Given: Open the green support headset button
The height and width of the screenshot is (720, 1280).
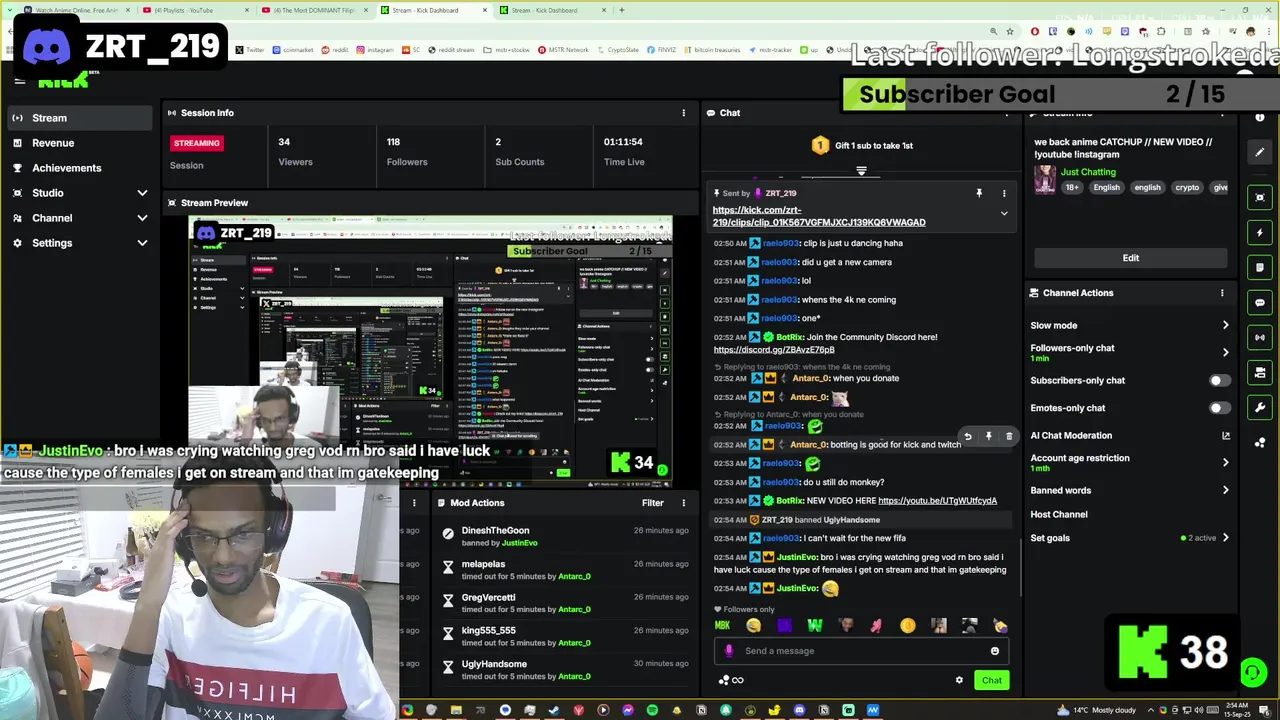Looking at the screenshot, I should (x=1253, y=673).
